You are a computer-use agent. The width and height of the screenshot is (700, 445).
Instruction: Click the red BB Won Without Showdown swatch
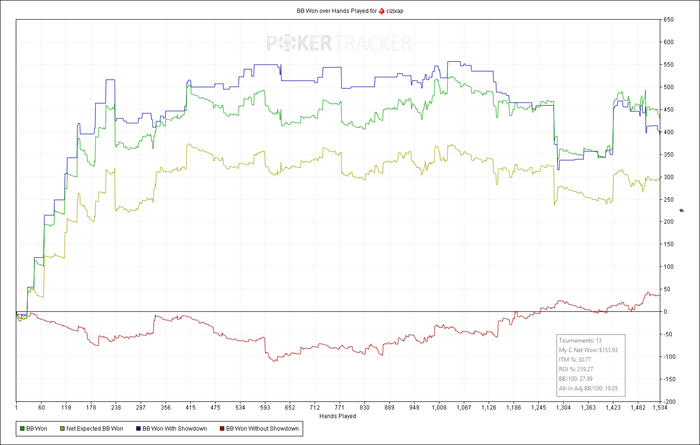pos(222,428)
